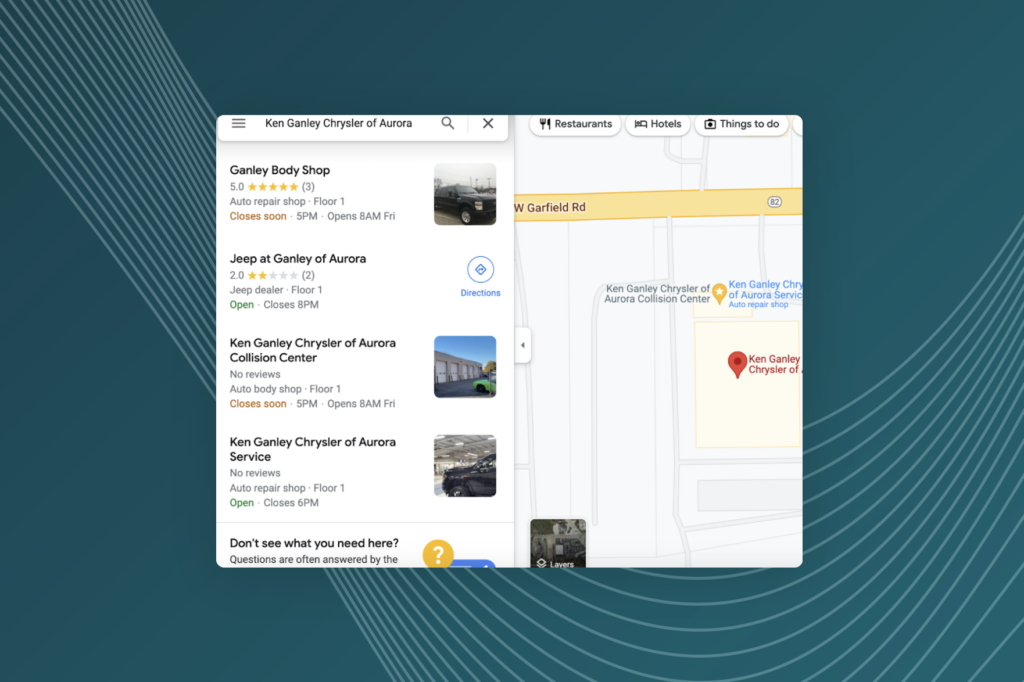
Task: Select the Hotels filter chip
Action: coord(658,124)
